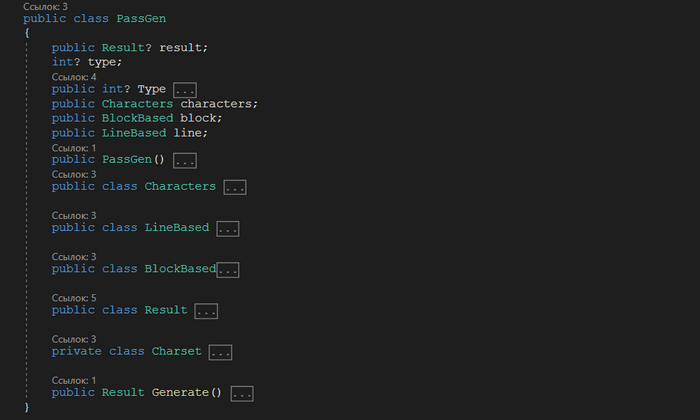The image size is (700, 420).
Task: Expand the collapsed Type property block
Action: pyautogui.click(x=185, y=90)
